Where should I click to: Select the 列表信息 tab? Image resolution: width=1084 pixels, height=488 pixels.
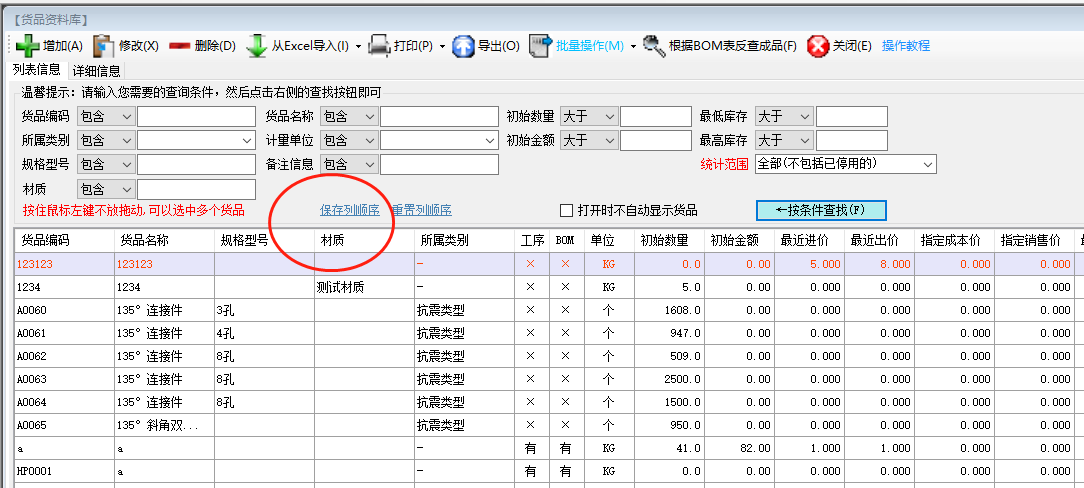36,70
